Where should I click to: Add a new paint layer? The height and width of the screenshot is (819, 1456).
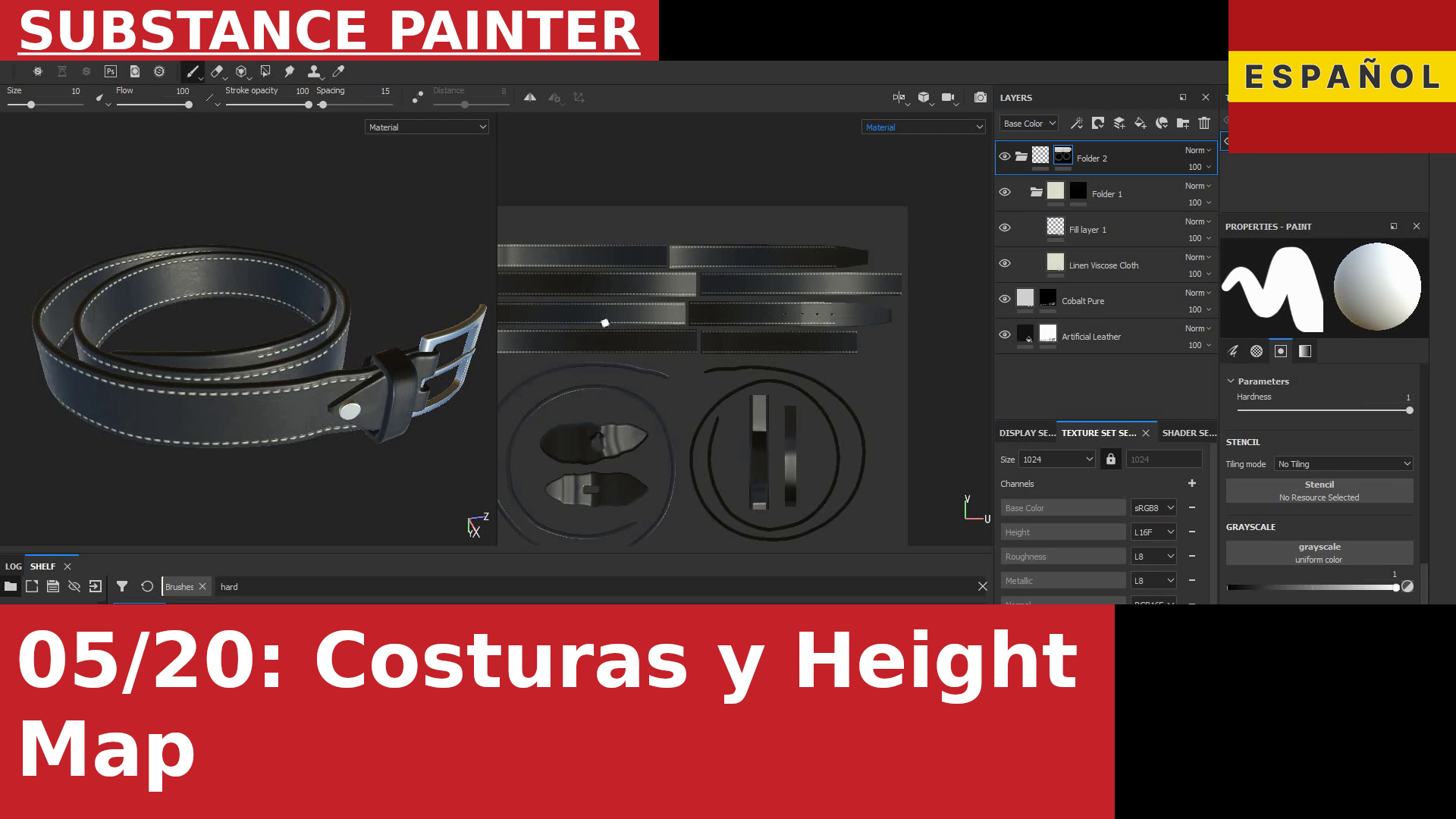pos(1119,123)
